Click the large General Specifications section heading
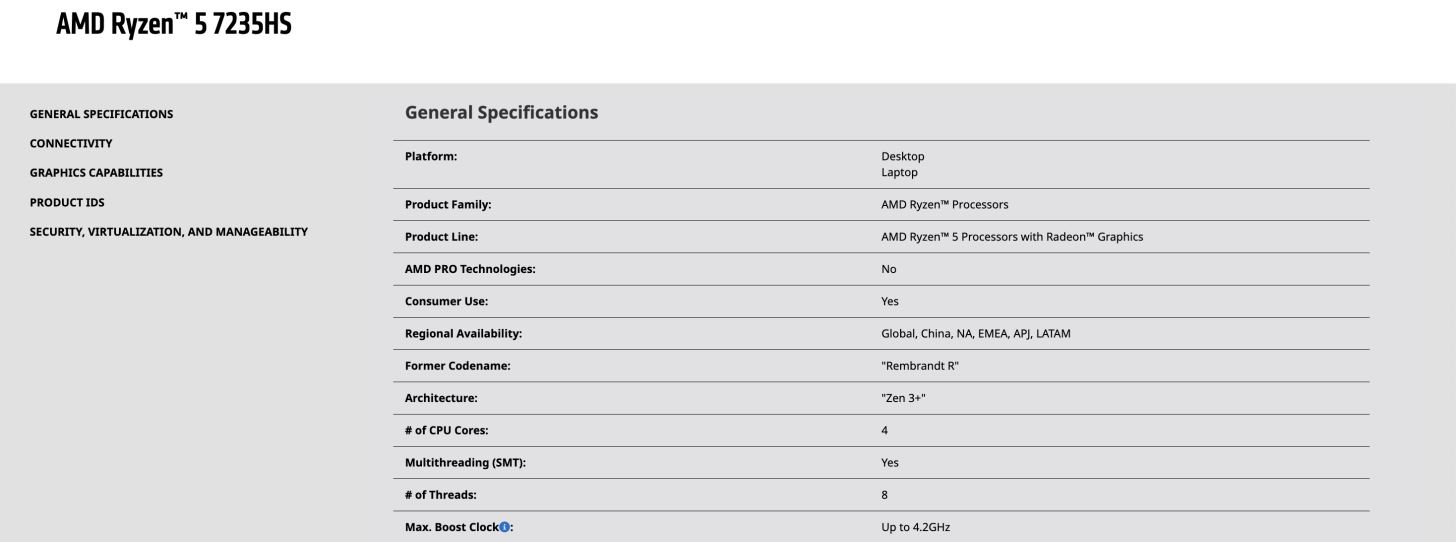1456x542 pixels. pyautogui.click(x=501, y=113)
